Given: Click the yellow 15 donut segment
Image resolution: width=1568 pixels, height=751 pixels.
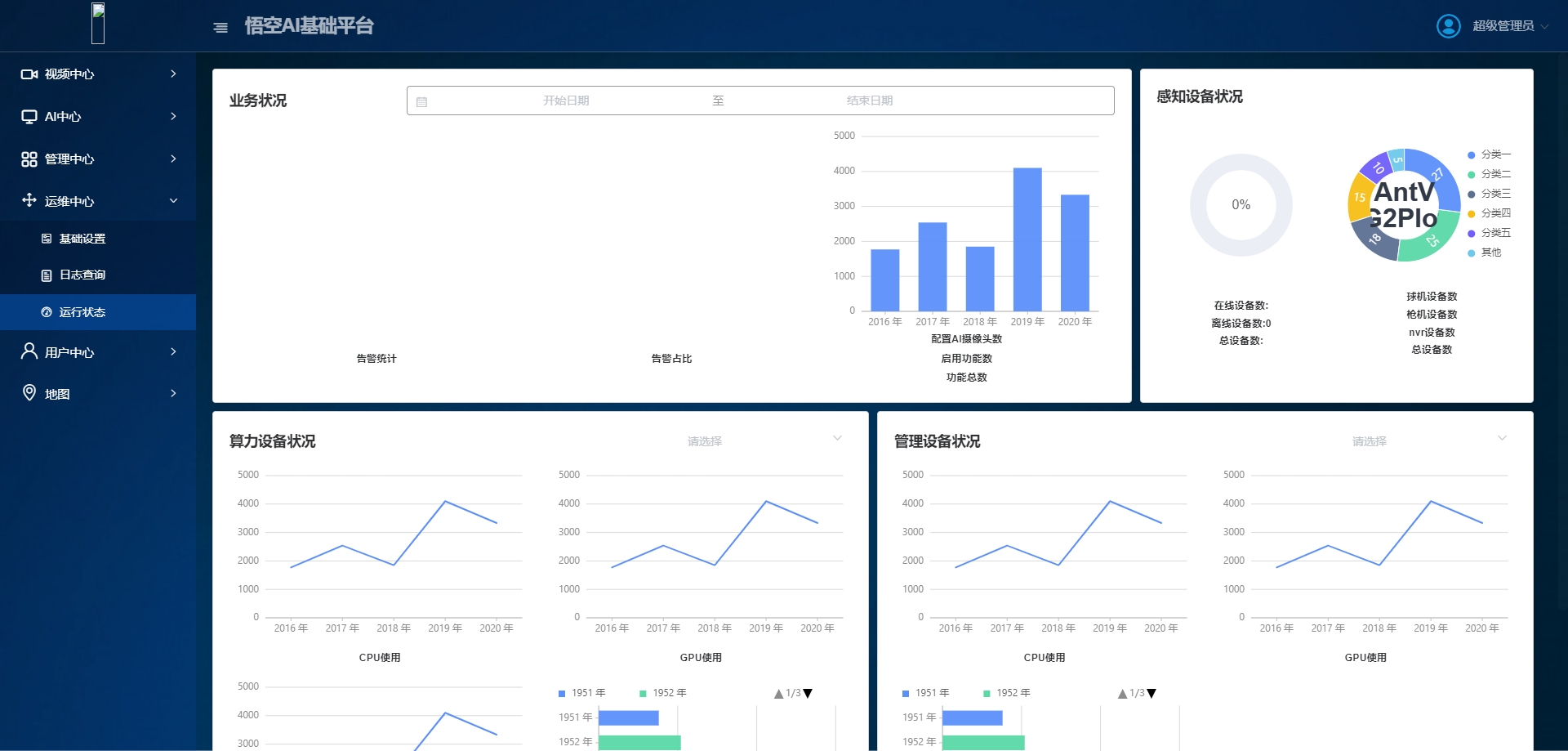Looking at the screenshot, I should (1359, 197).
